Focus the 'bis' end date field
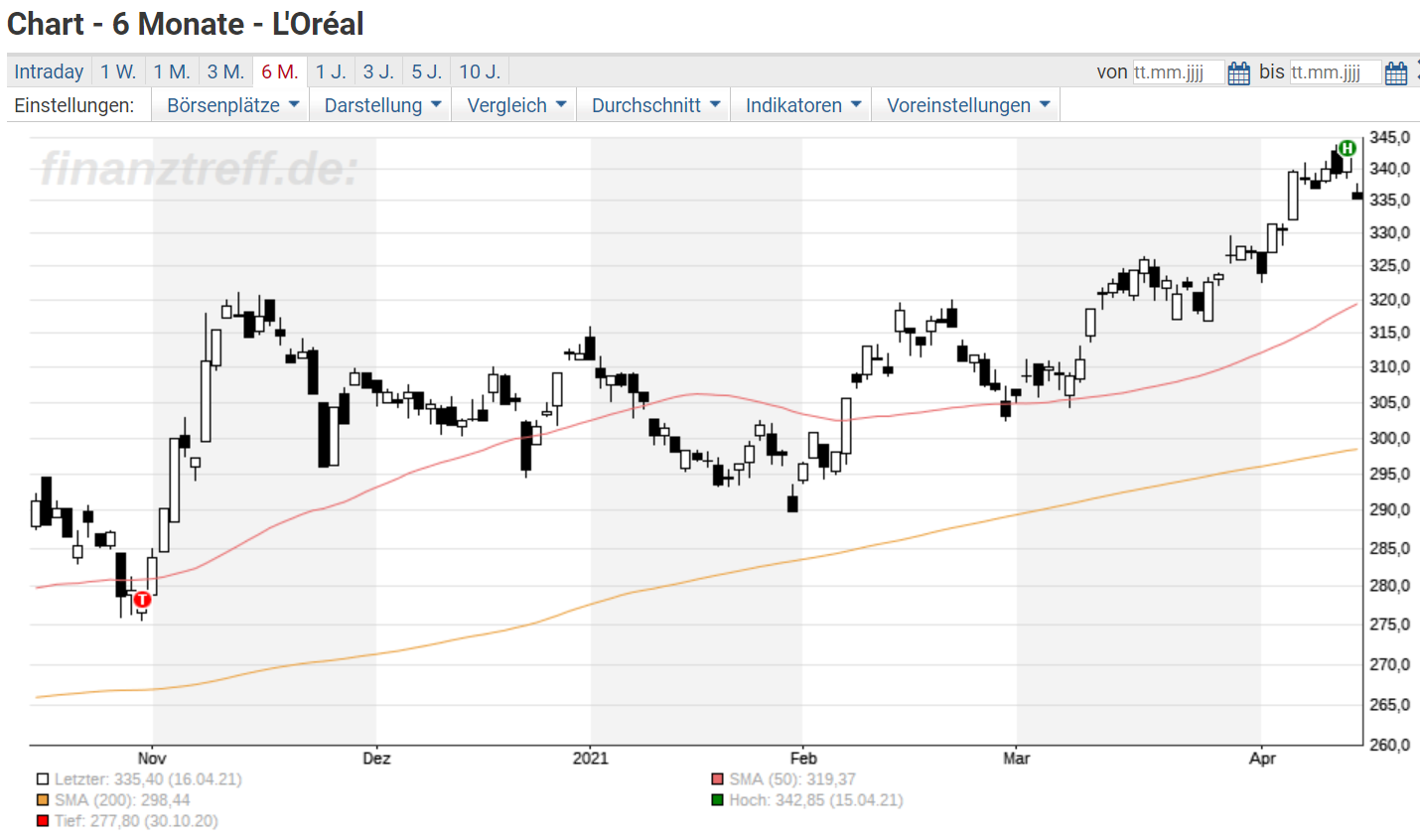The height and width of the screenshot is (840, 1420). [1336, 72]
